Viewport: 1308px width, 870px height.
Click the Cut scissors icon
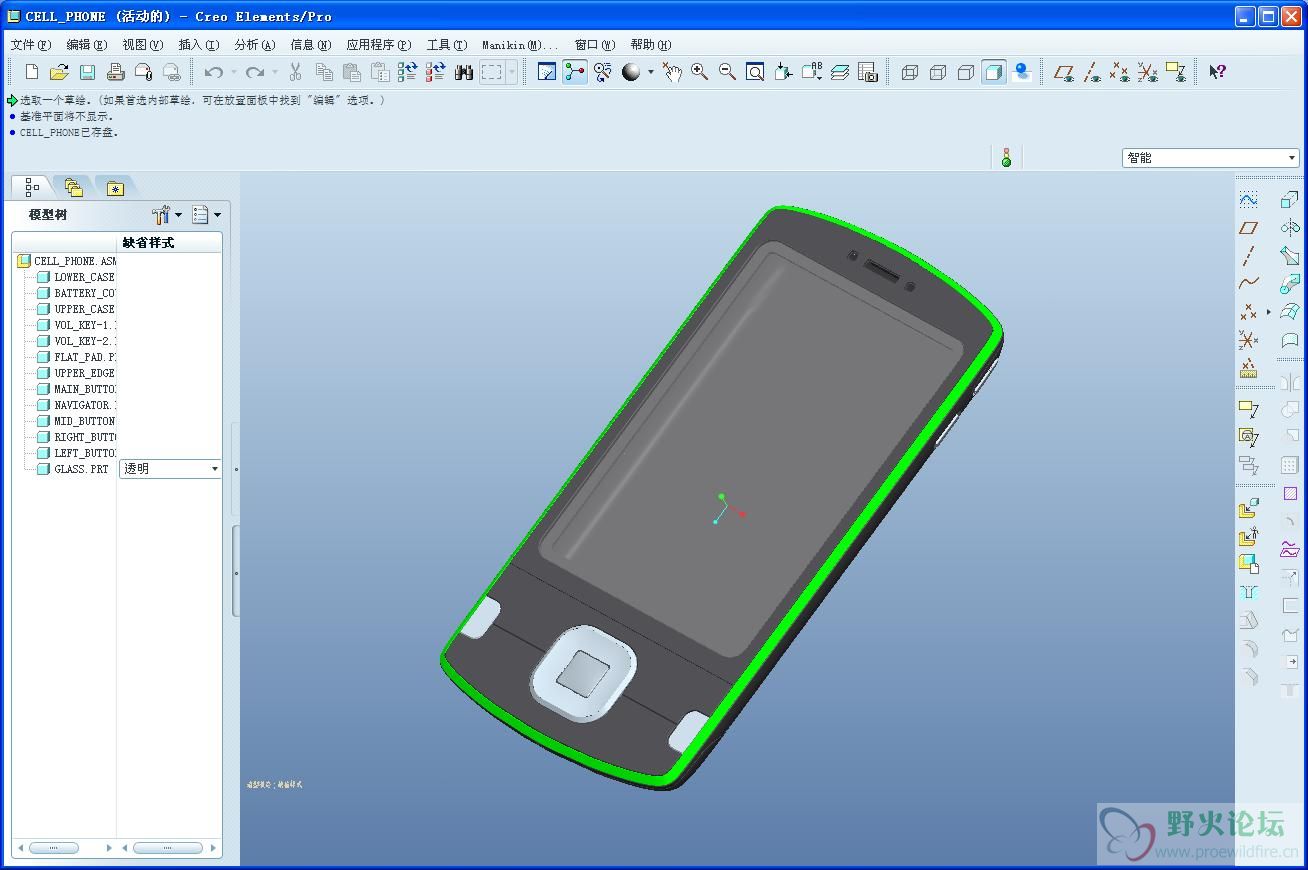click(296, 72)
